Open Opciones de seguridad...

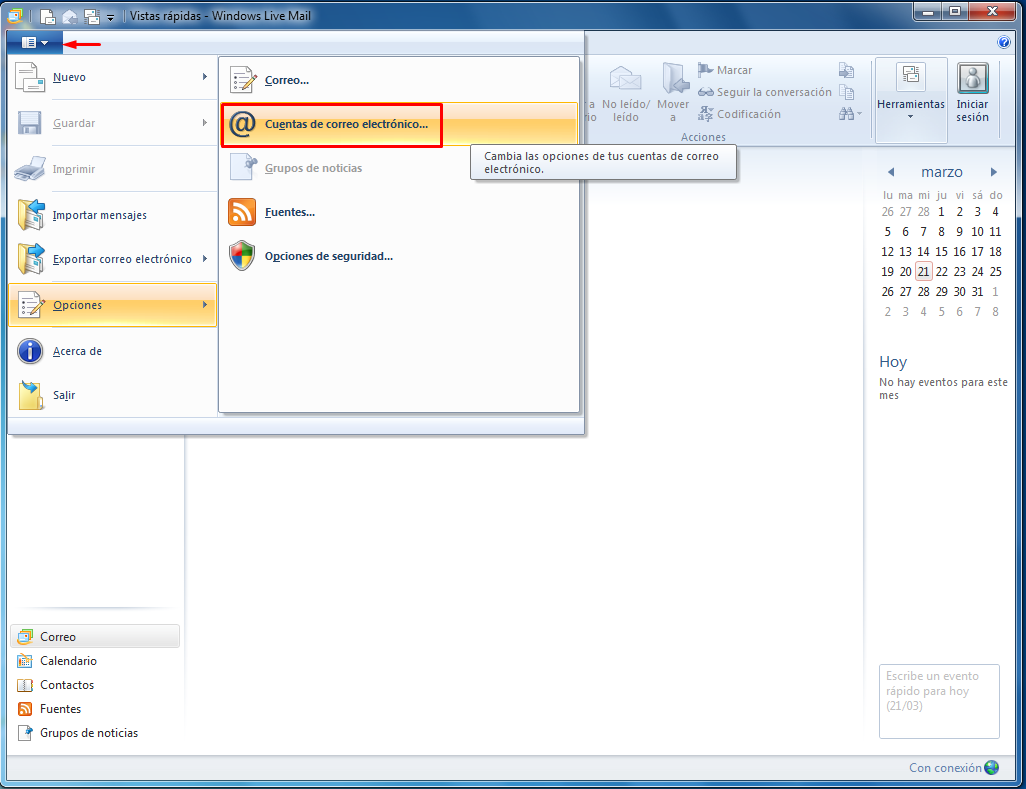(399, 256)
